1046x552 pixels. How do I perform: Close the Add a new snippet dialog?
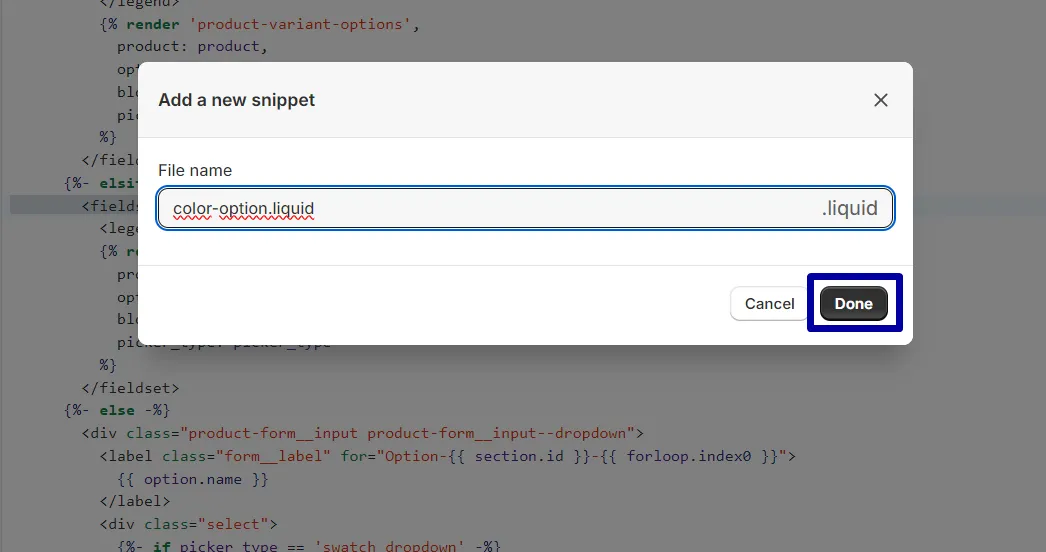point(881,100)
